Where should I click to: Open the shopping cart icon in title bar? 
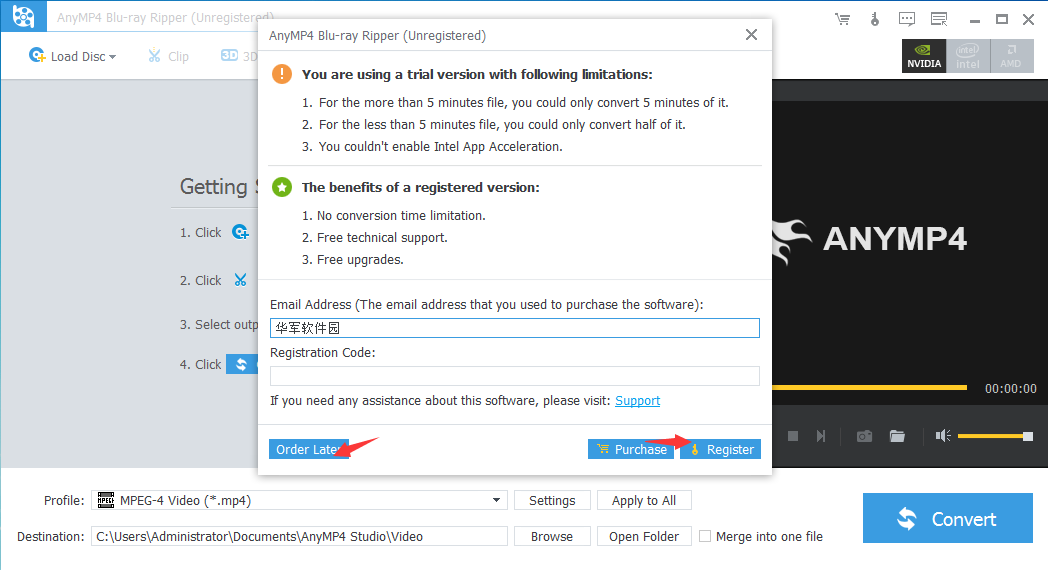coord(842,19)
